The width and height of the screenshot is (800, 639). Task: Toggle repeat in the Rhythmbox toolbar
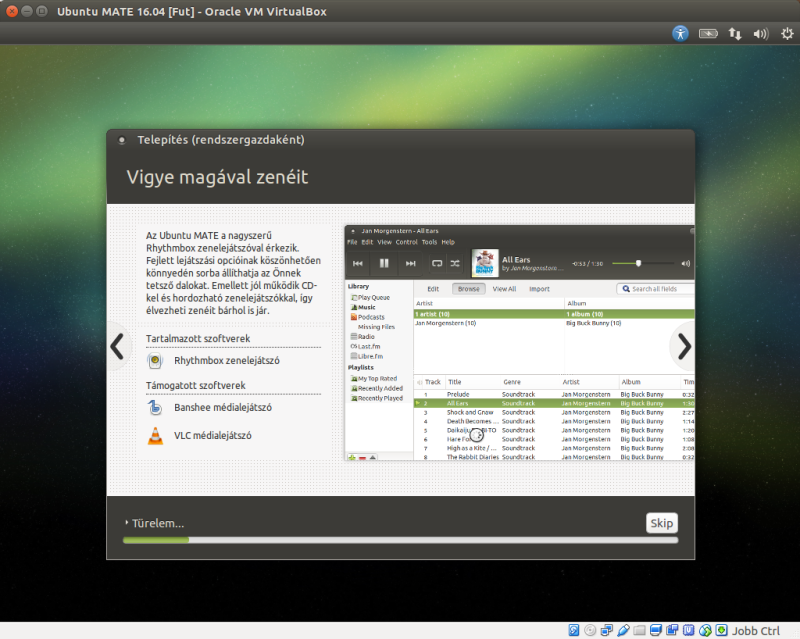pos(437,263)
